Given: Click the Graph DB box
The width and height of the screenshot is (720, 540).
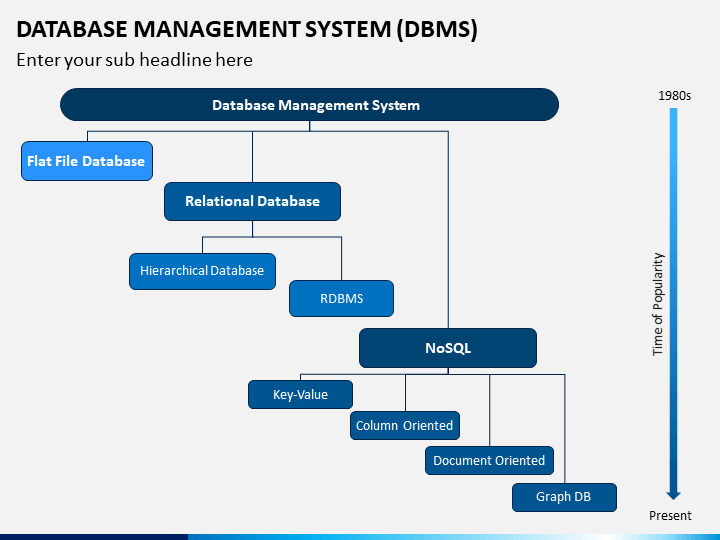Looking at the screenshot, I should click(x=564, y=497).
